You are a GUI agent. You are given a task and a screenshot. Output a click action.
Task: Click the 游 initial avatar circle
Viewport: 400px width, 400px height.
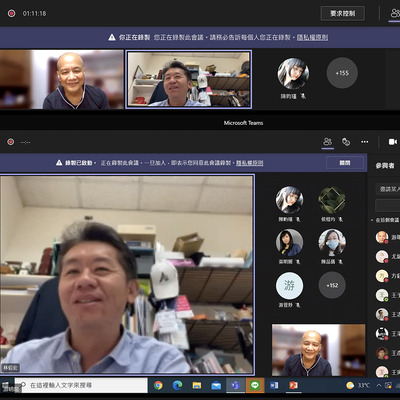(x=289, y=285)
